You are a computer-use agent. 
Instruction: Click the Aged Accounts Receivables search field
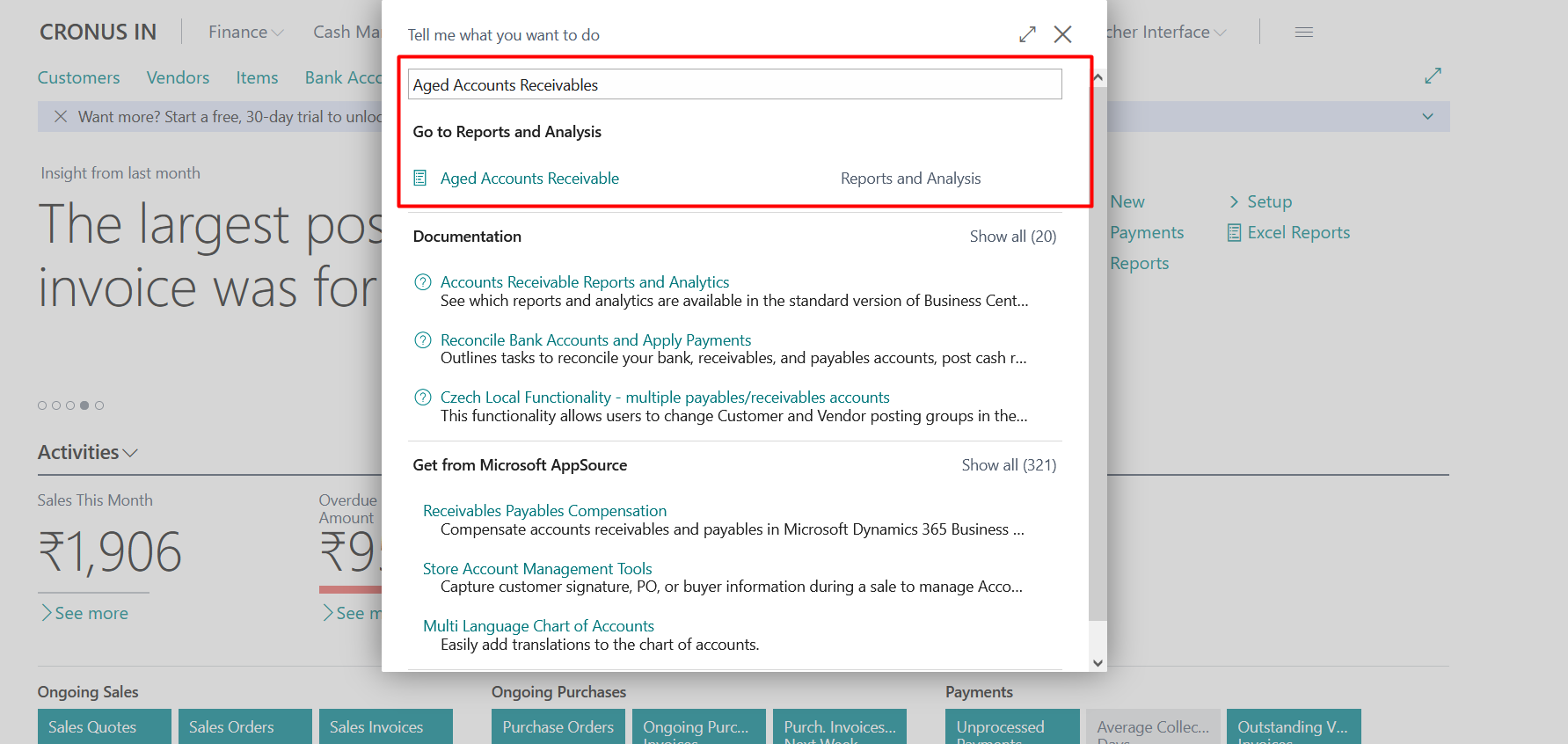734,85
